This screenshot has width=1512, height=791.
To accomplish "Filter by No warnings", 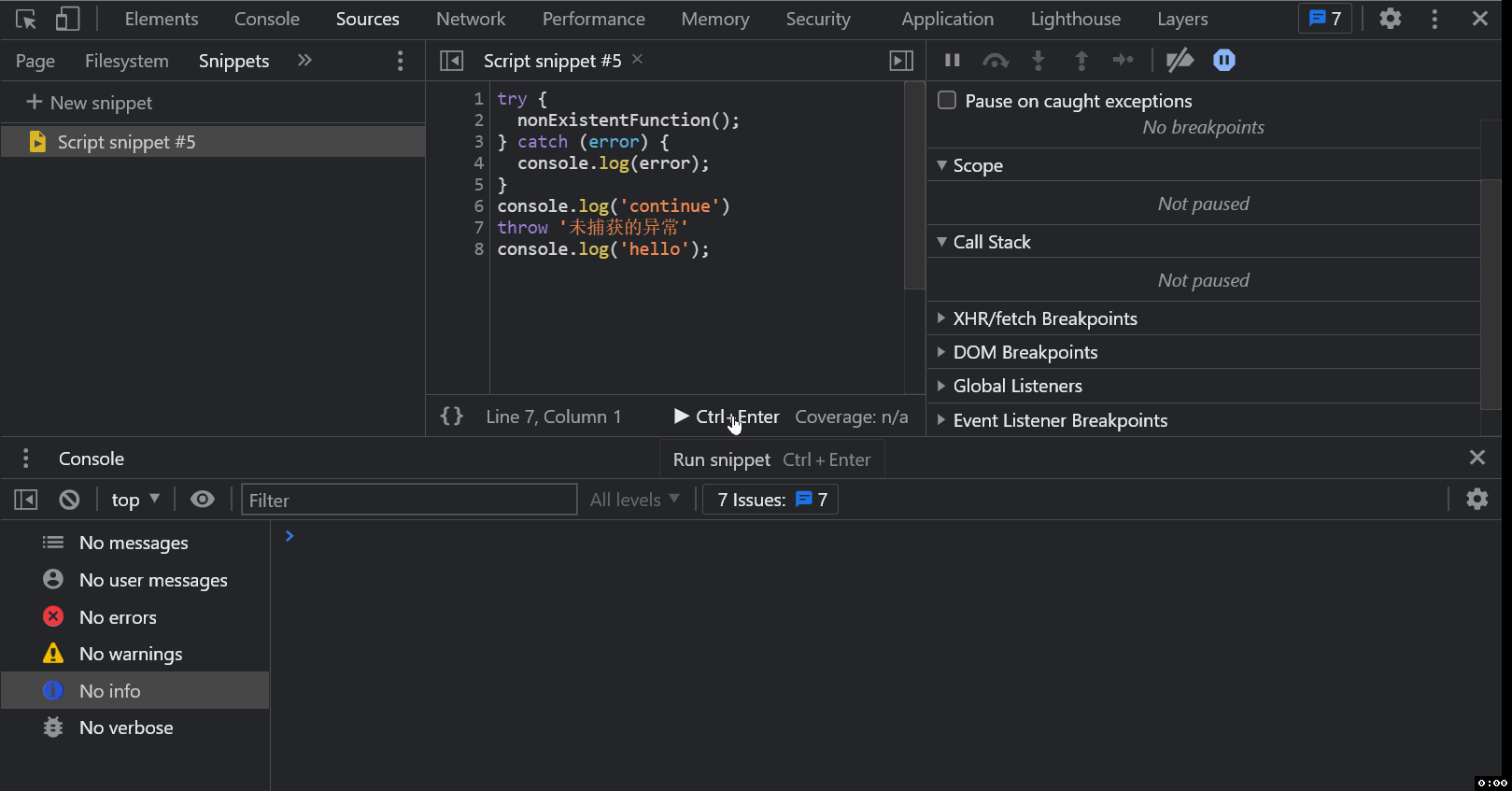I will coord(135,654).
